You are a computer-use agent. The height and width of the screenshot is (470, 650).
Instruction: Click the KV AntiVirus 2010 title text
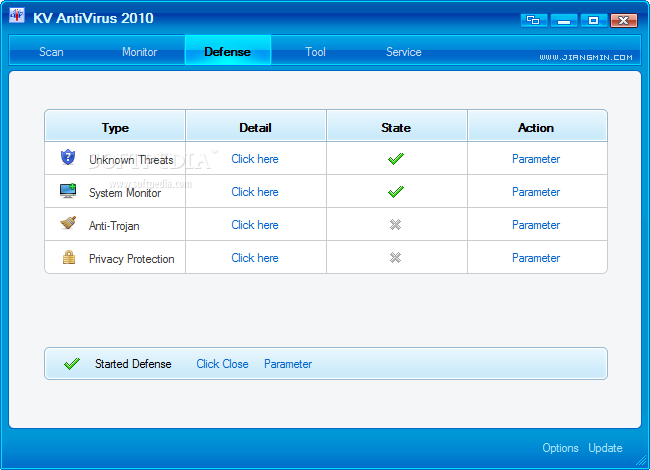click(x=93, y=18)
